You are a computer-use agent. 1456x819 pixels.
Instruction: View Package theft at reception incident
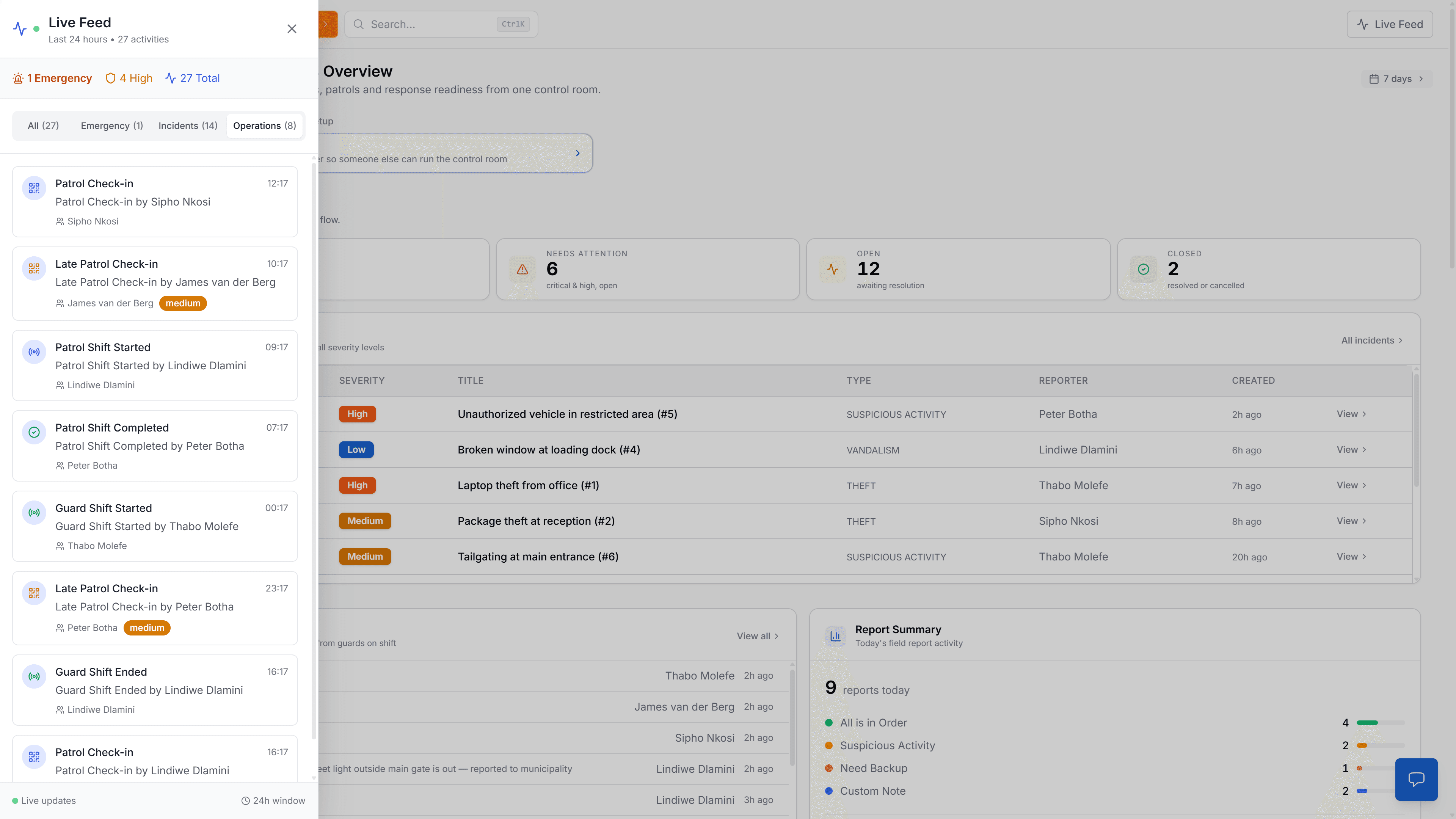click(x=1351, y=521)
